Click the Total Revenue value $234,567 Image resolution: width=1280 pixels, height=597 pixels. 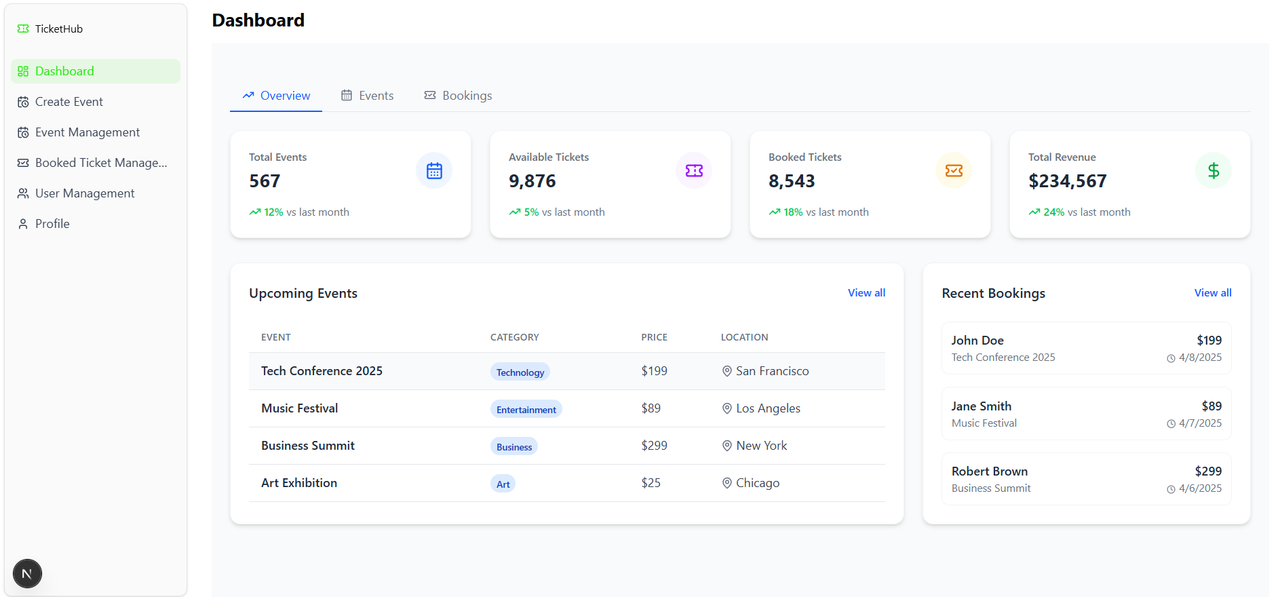[x=1068, y=181]
